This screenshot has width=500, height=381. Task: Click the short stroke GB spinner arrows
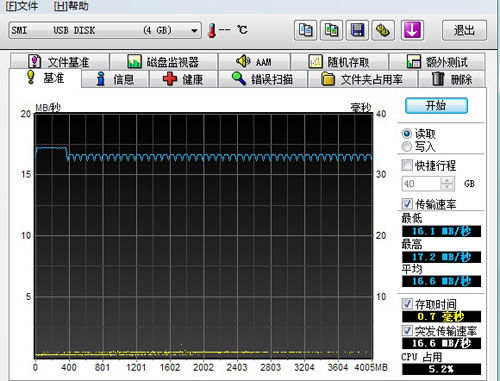point(447,184)
